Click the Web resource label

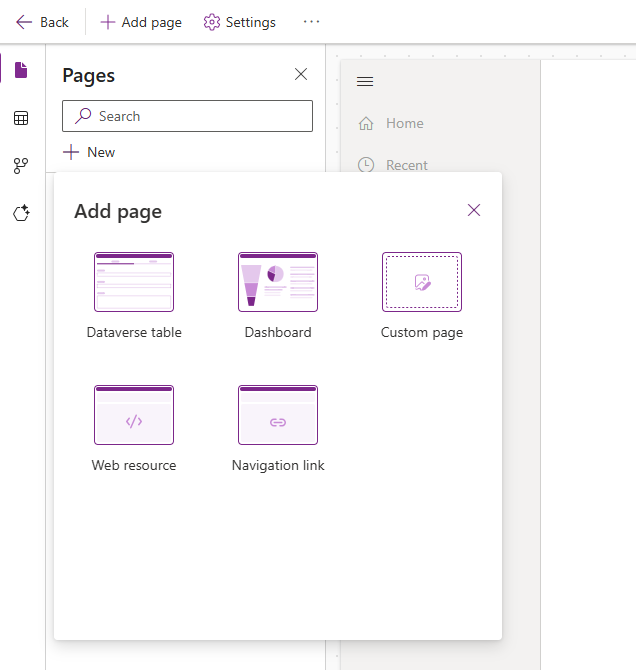134,465
